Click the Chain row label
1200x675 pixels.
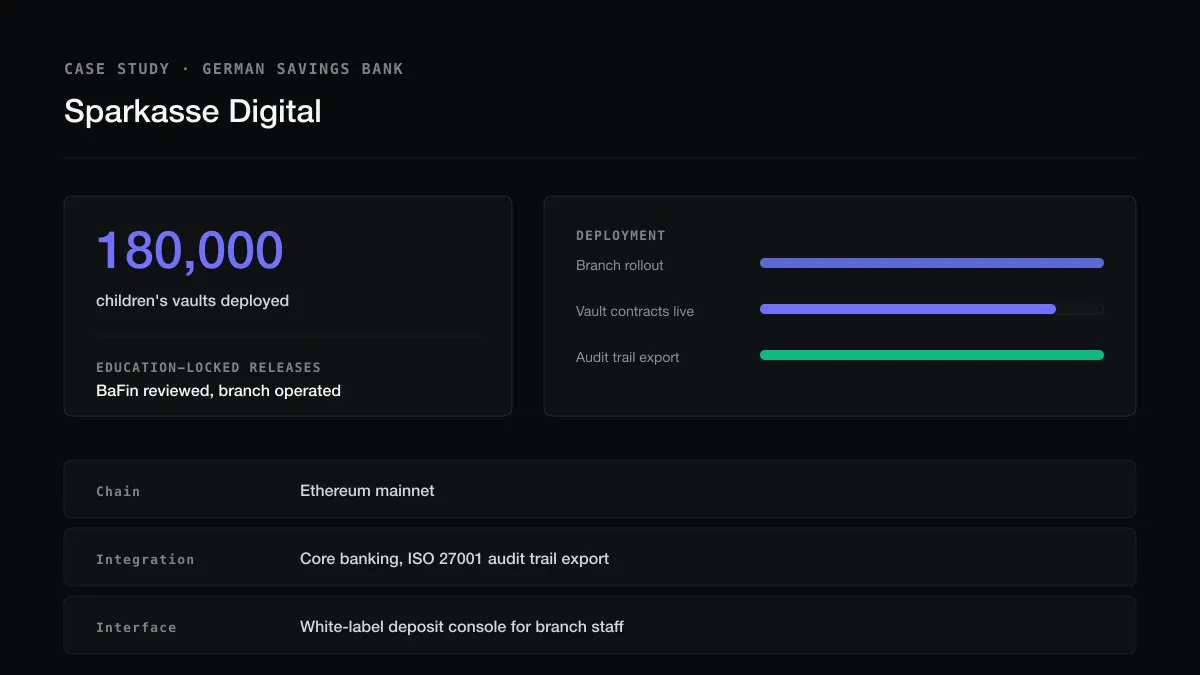click(118, 491)
